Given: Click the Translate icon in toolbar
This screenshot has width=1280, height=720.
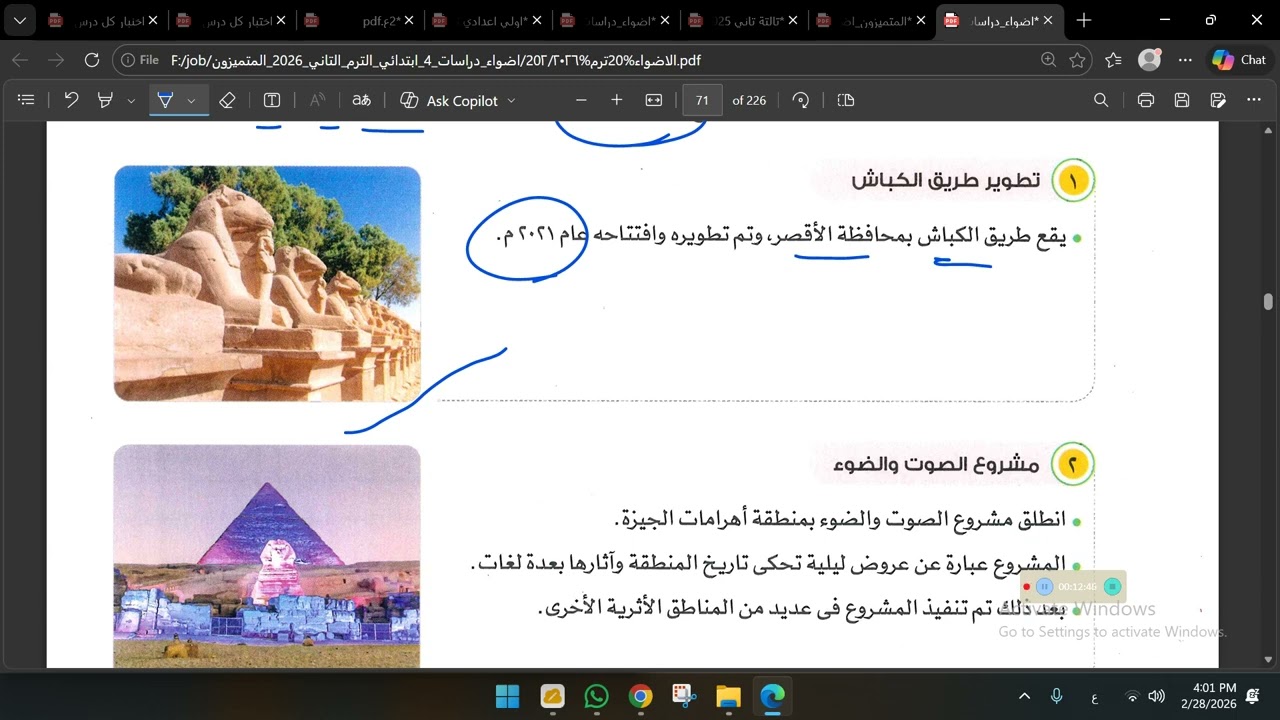Looking at the screenshot, I should (362, 100).
